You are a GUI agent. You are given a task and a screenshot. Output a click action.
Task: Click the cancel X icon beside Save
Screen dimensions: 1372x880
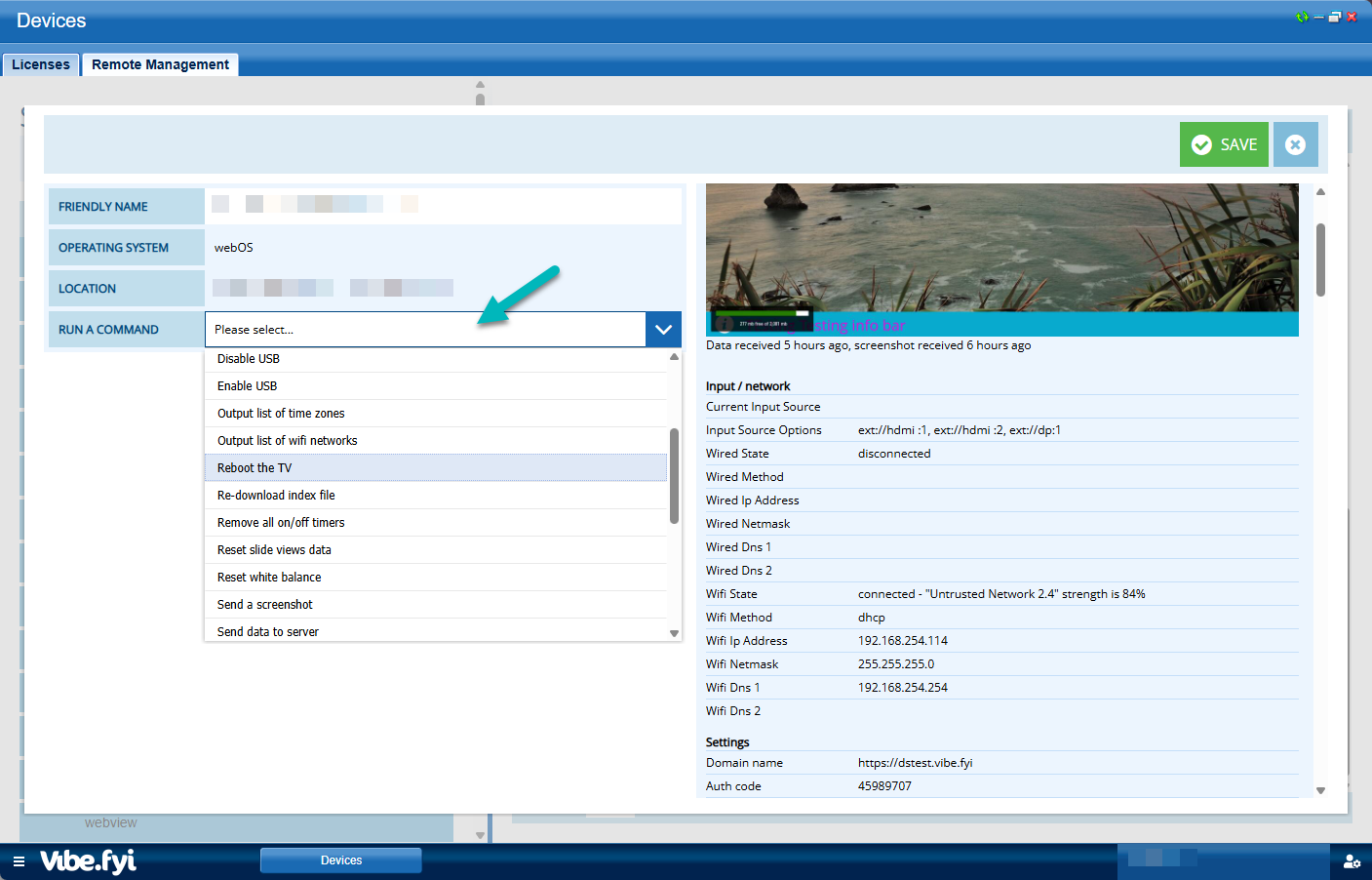[1295, 144]
